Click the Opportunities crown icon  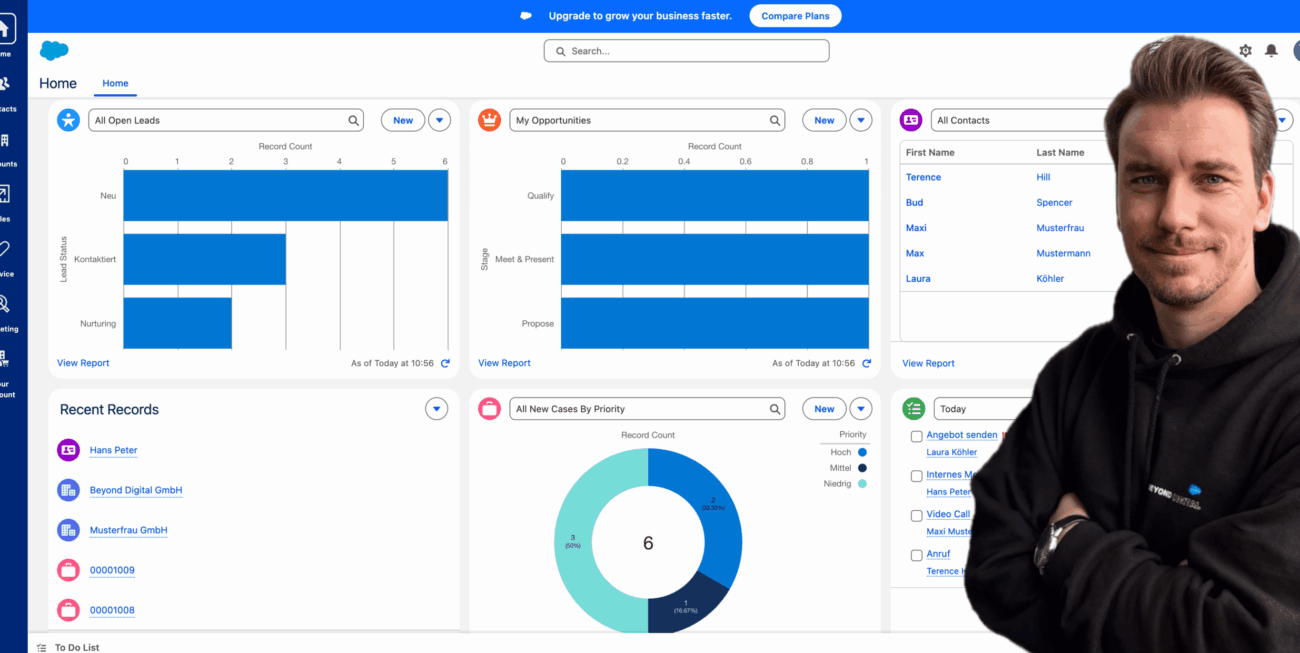489,120
